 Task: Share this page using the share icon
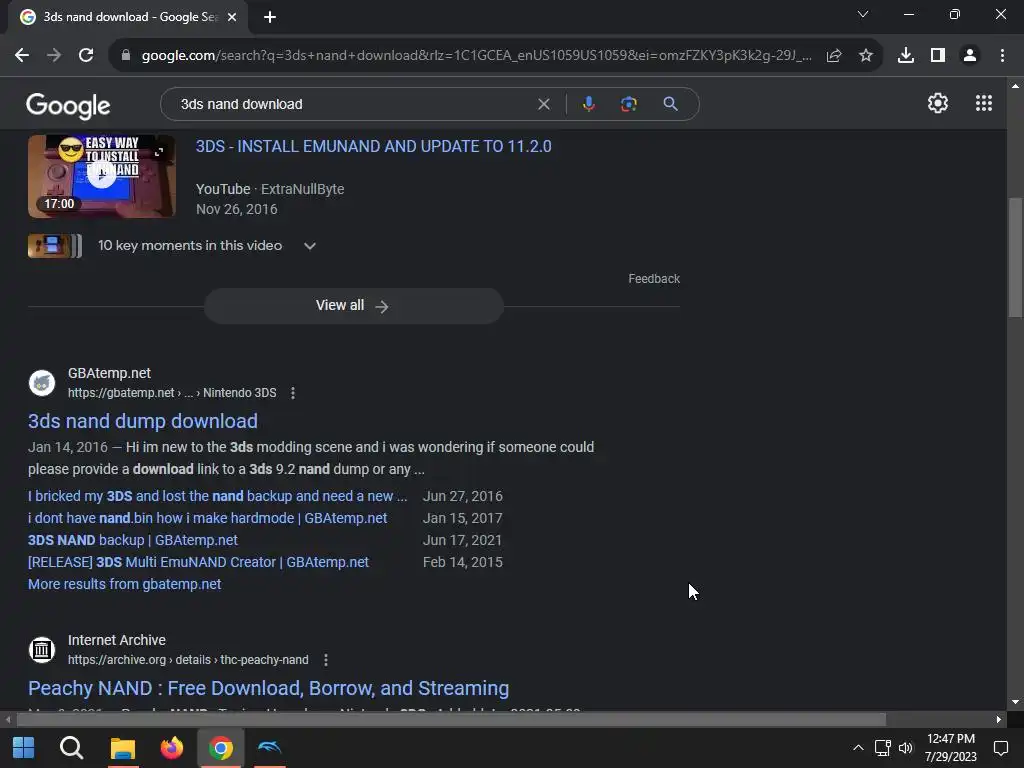[834, 56]
